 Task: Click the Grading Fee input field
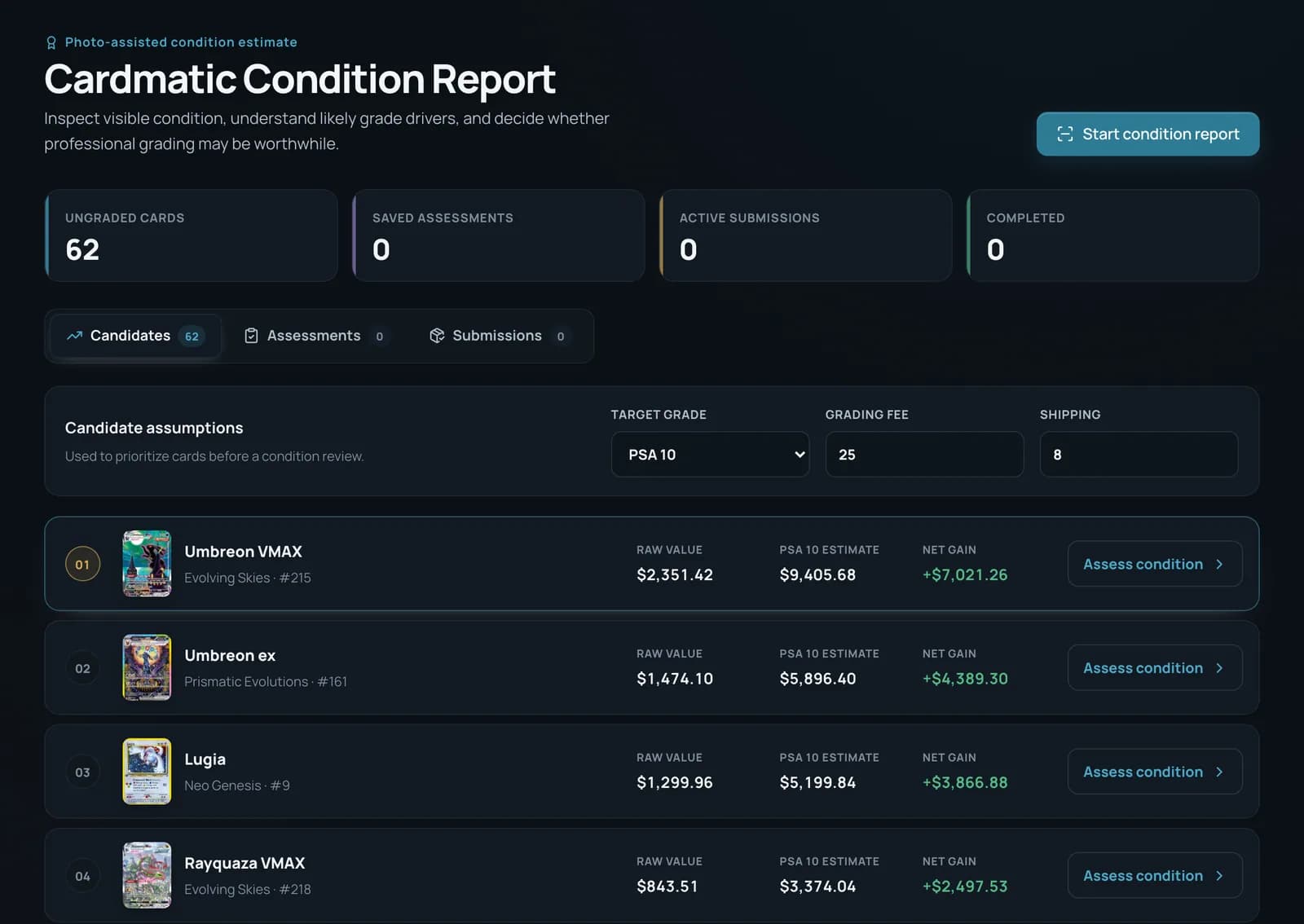coord(924,455)
